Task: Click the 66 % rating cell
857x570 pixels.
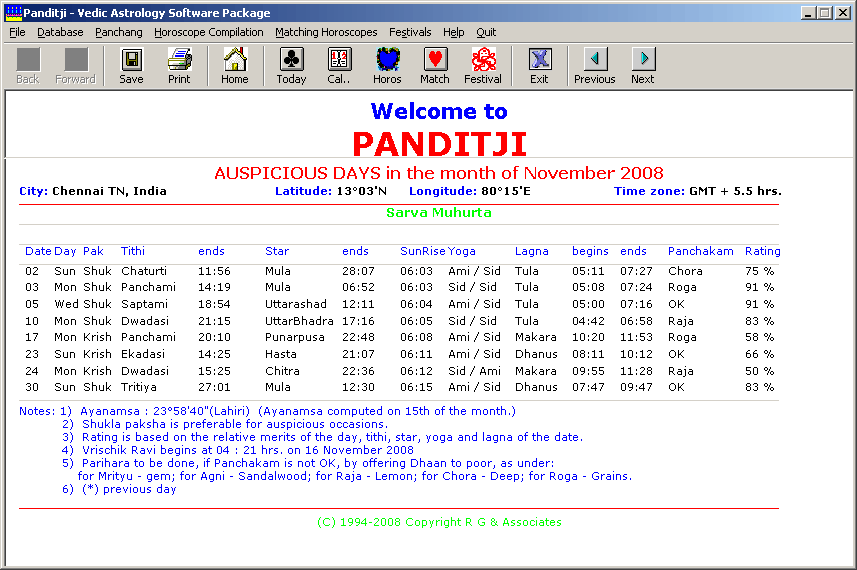Action: [760, 354]
